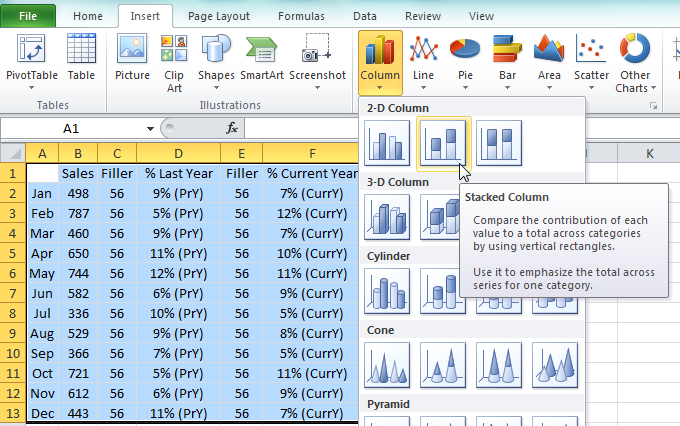
Task: Expand the Screenshot dropdown arrow
Action: (x=317, y=88)
